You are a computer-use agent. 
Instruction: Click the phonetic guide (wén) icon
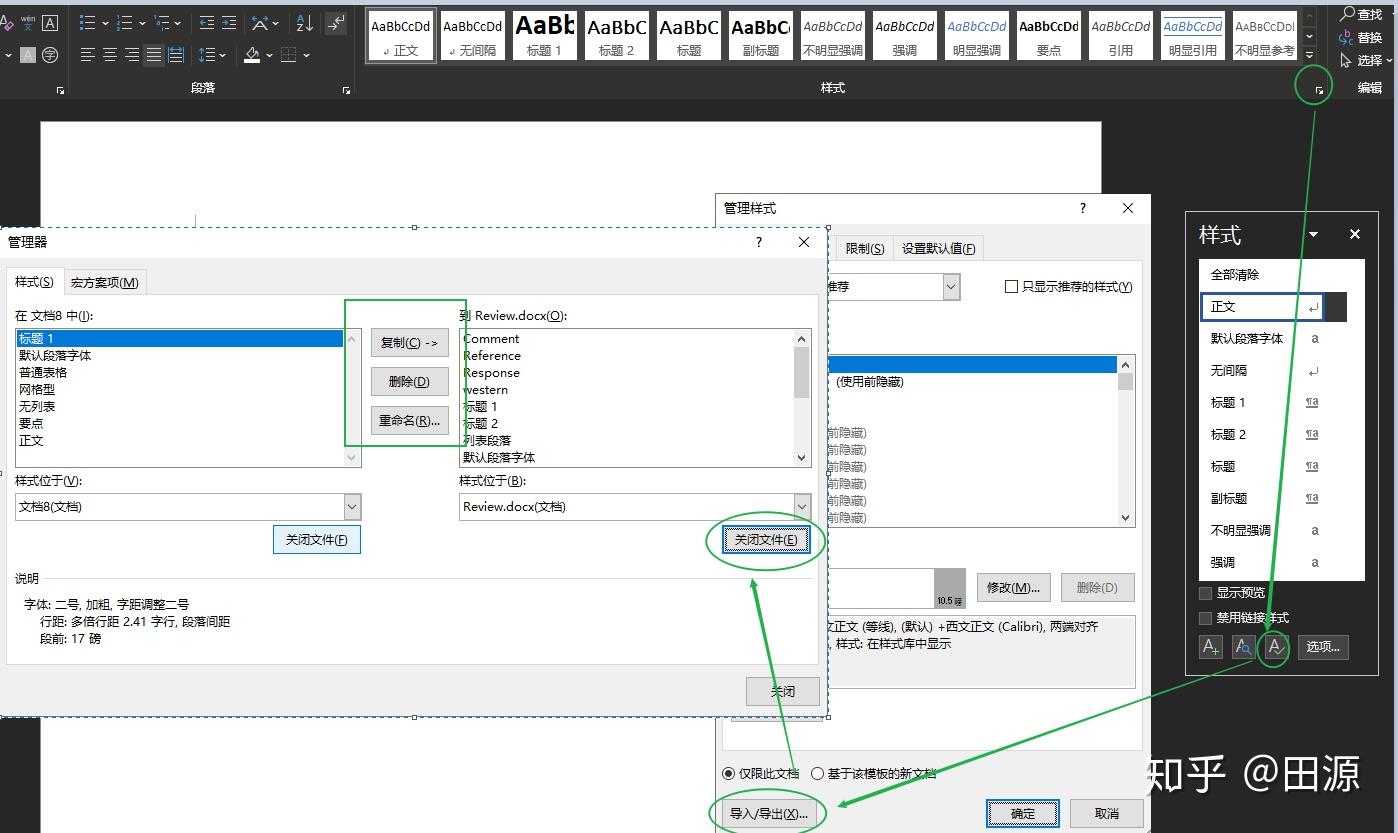pyautogui.click(x=27, y=22)
